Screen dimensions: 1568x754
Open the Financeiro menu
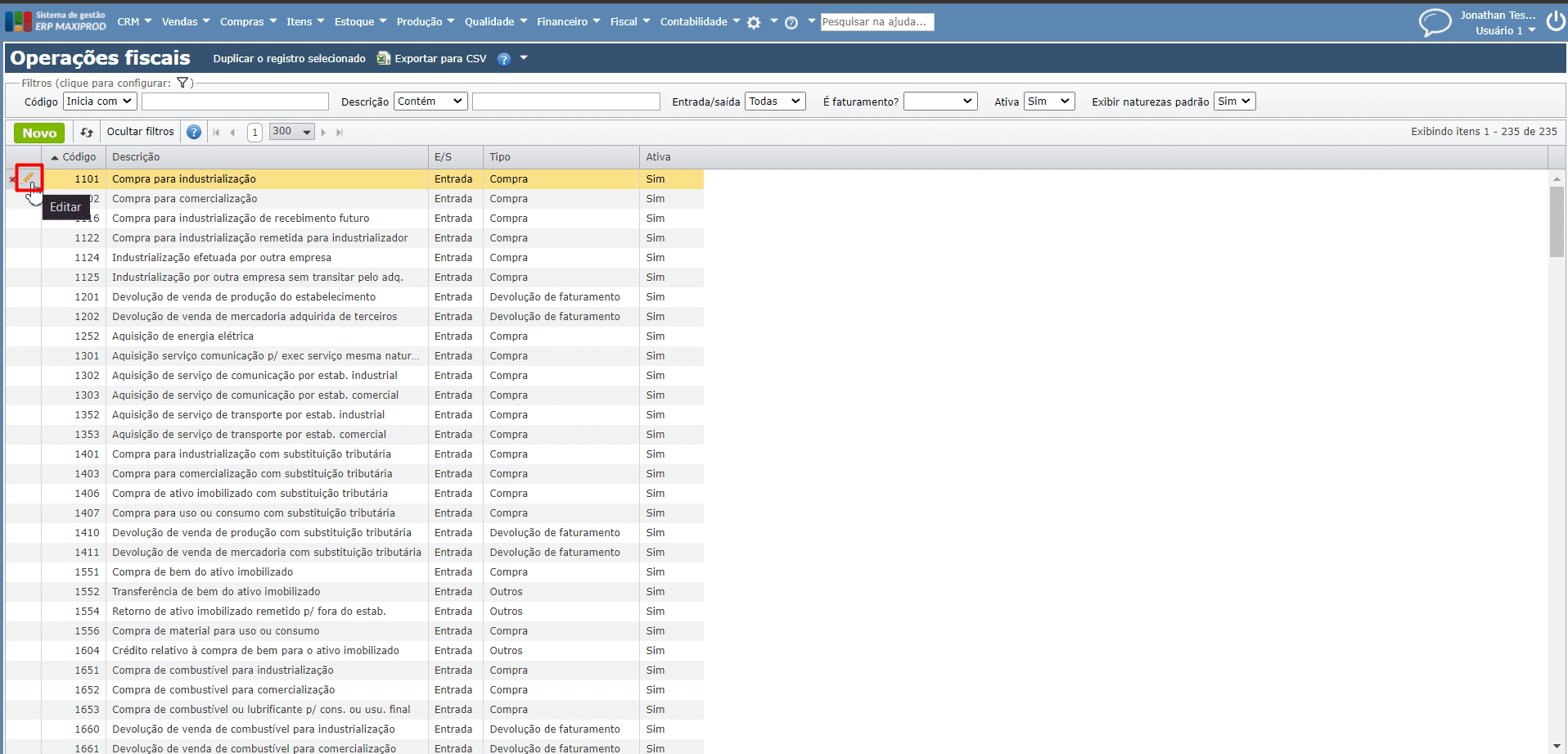coord(569,21)
